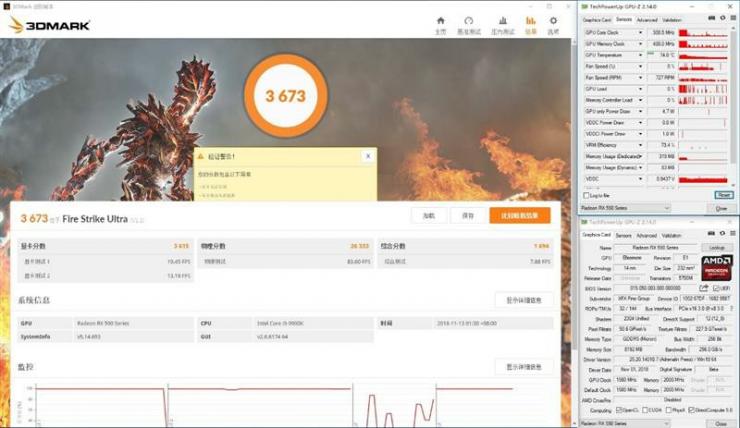Switch to Advanced tab in upper GPU-Z
Image resolution: width=740 pixels, height=428 pixels.
[x=647, y=20]
